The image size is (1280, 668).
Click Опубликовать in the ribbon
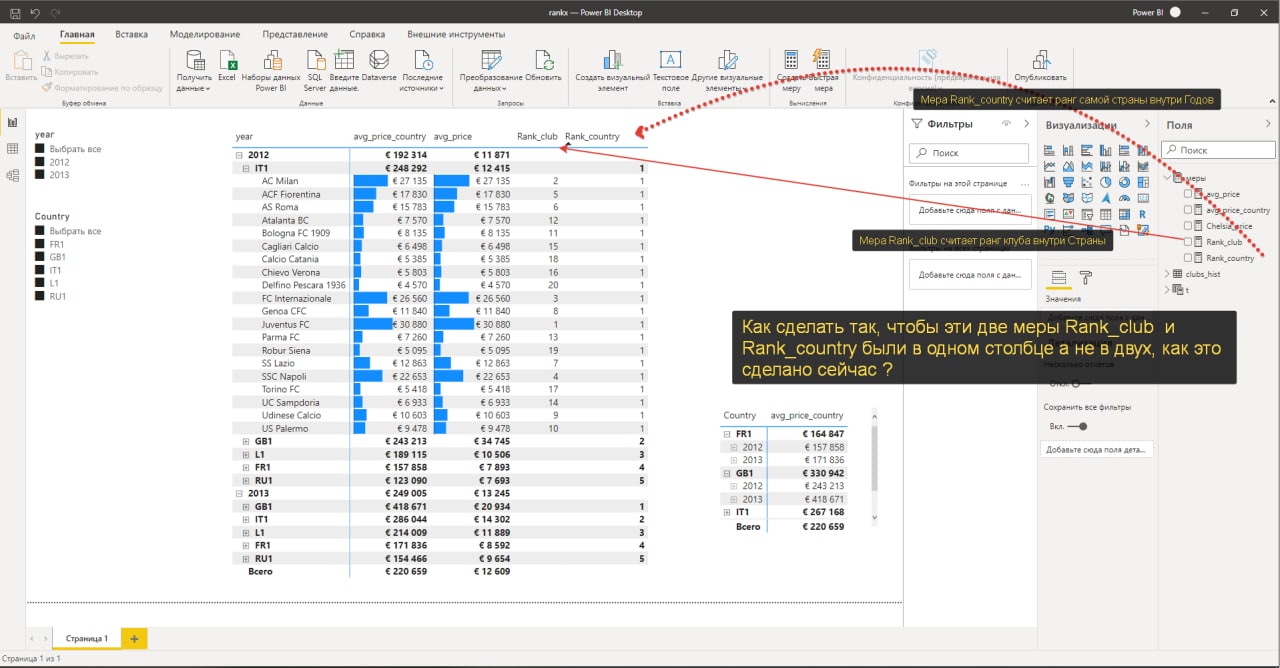click(1040, 65)
